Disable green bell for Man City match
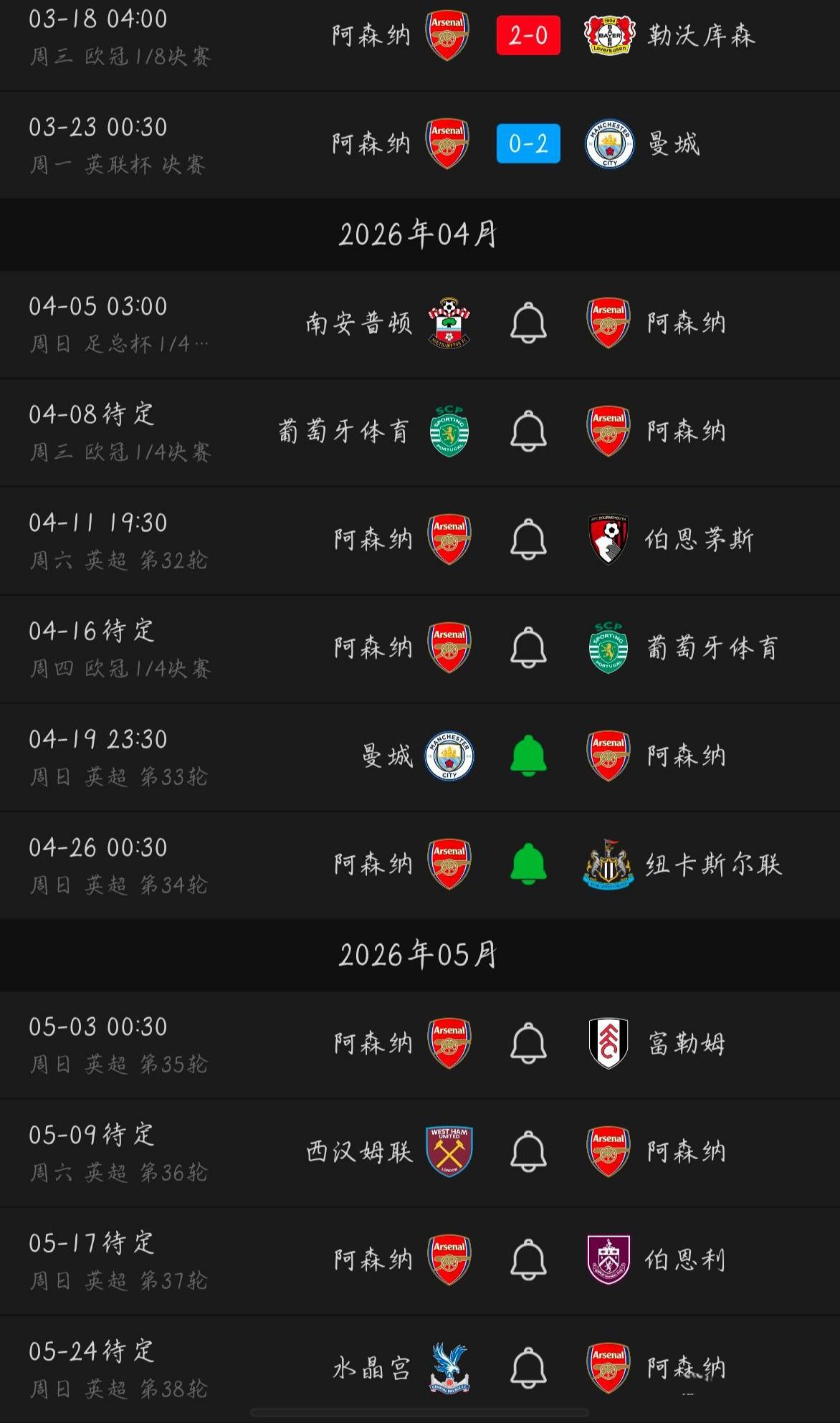This screenshot has height=1423, width=840. point(528,756)
